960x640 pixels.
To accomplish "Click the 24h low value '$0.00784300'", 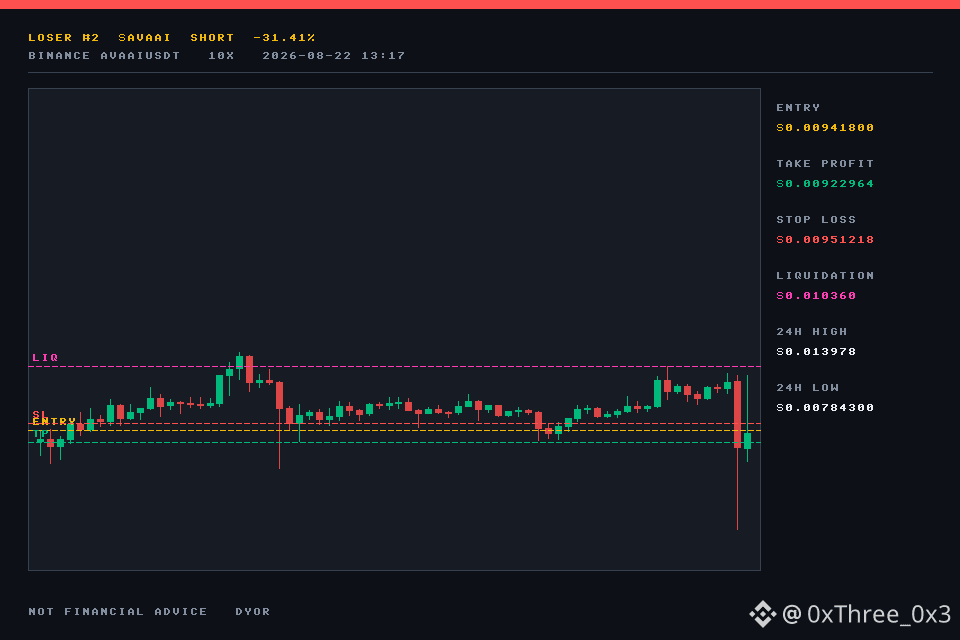I will (825, 408).
